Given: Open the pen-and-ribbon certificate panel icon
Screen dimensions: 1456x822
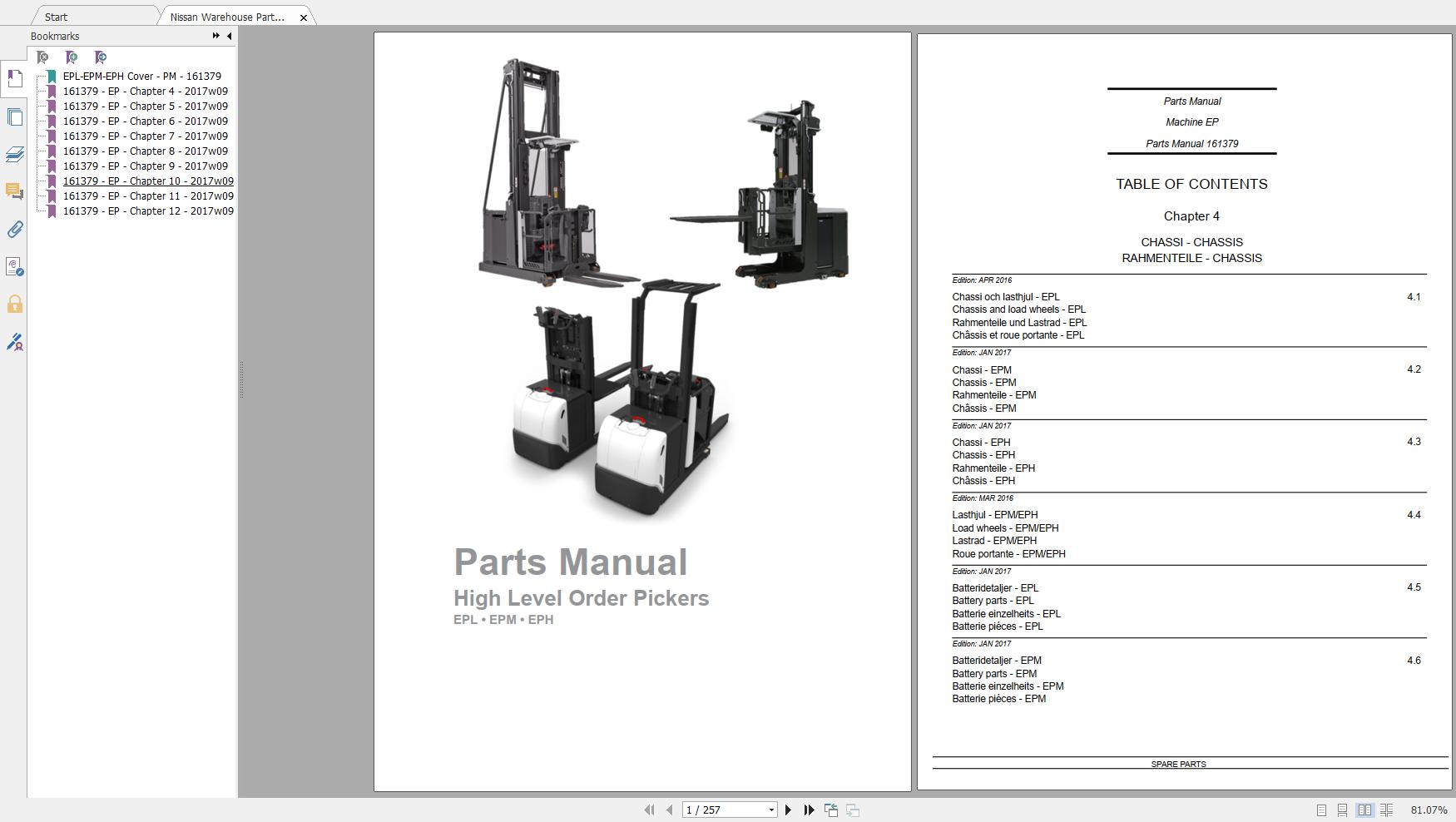Looking at the screenshot, I should tap(14, 342).
